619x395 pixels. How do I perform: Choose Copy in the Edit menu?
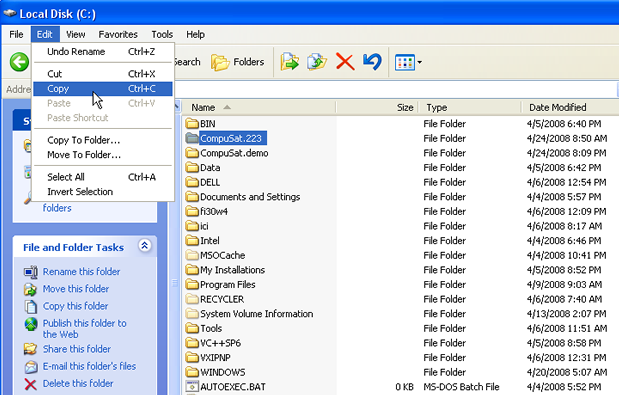tap(103, 89)
